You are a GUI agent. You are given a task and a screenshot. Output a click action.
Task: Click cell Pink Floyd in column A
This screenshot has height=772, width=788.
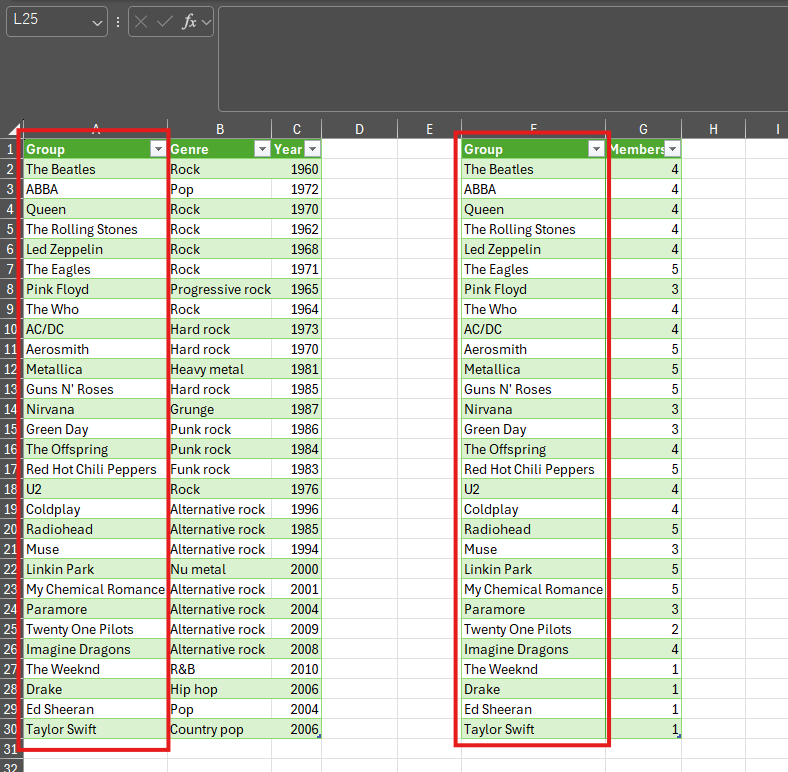[x=95, y=289]
